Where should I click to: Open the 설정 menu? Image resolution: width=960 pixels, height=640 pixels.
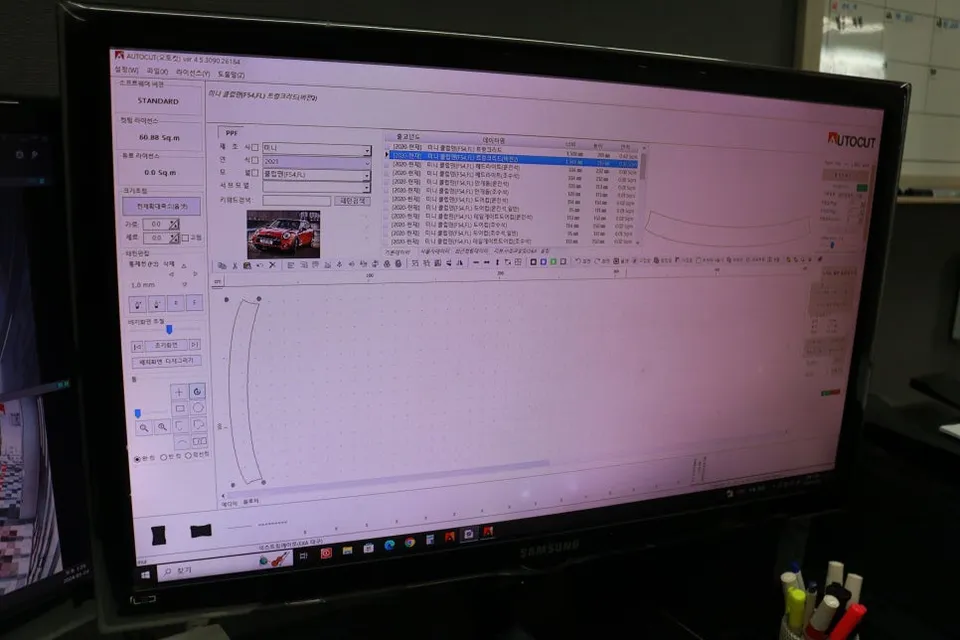[126, 70]
